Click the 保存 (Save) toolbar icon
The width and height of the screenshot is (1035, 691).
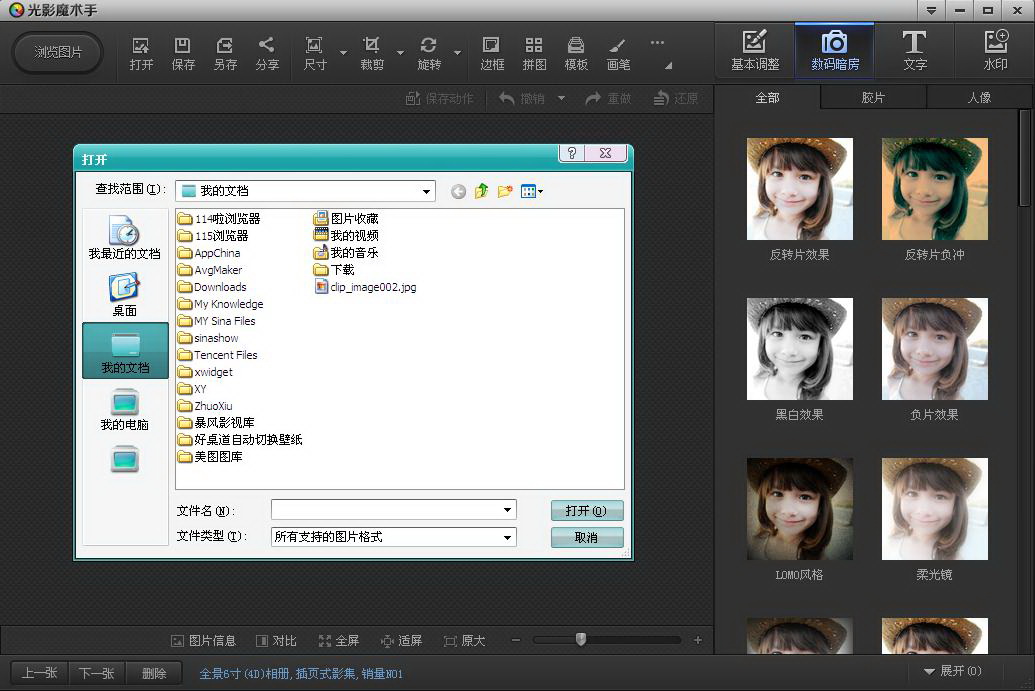183,53
